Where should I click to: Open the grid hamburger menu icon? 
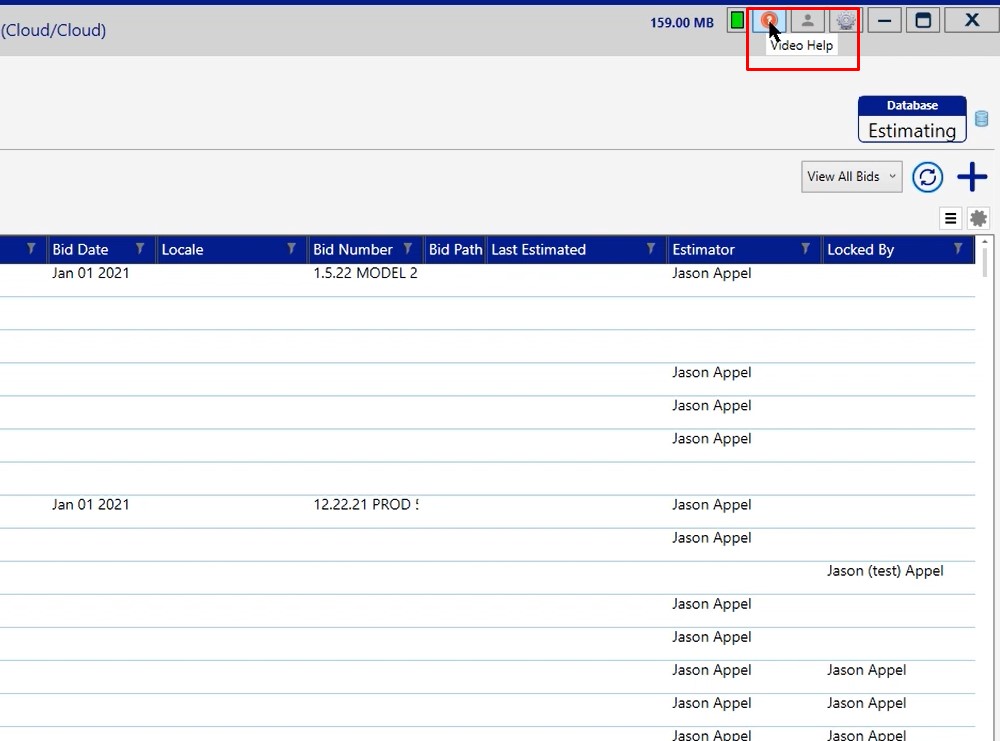click(951, 218)
